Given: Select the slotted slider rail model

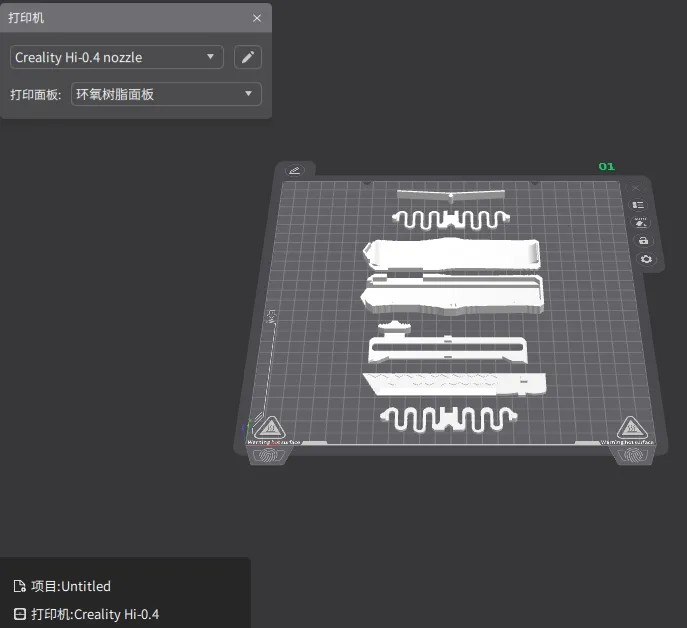Looking at the screenshot, I should click(450, 349).
